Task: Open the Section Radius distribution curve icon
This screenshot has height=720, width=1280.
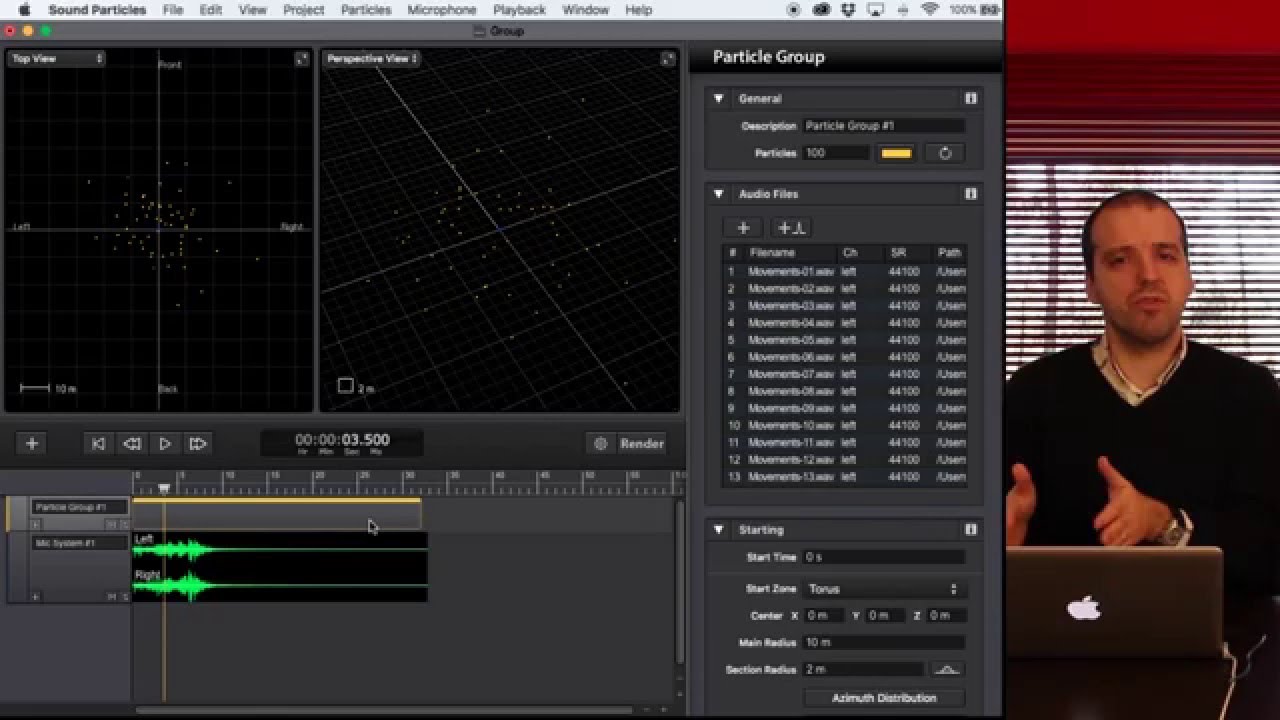Action: 947,669
